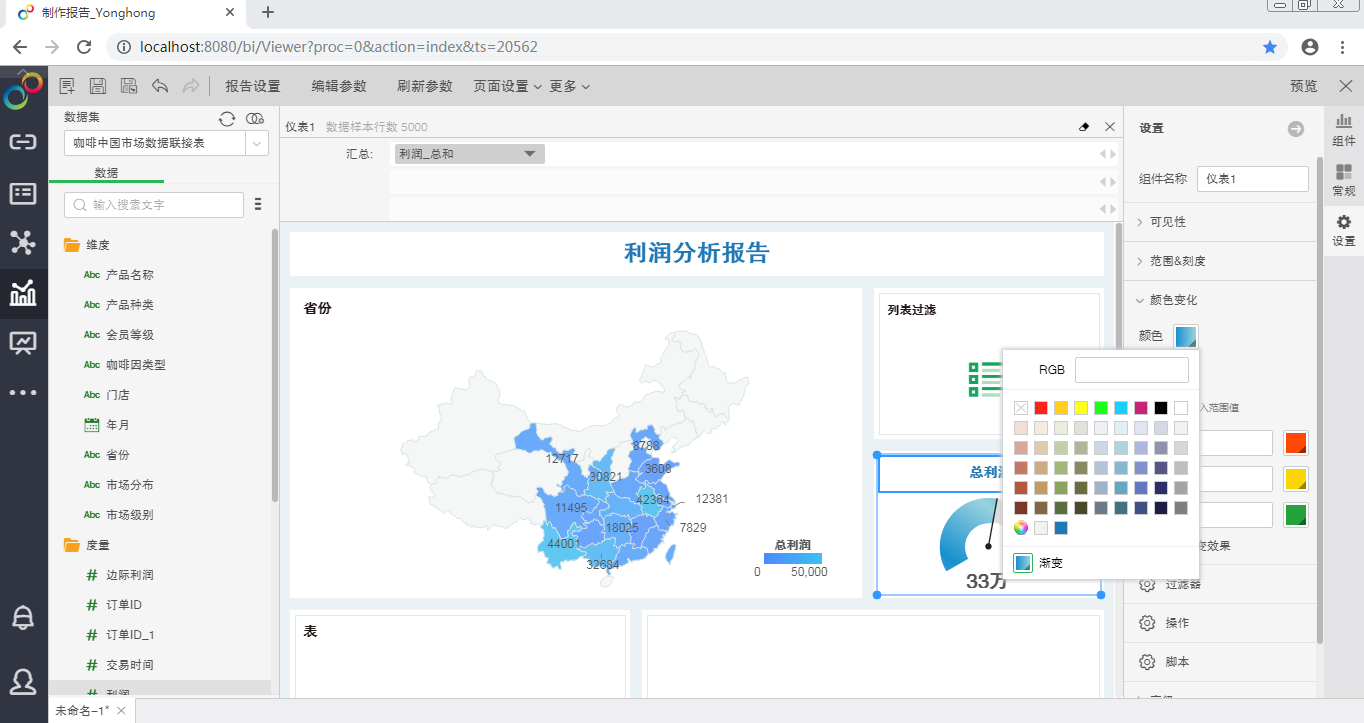Open the 页面设置 menu
Screen dimensions: 1364x723
click(507, 87)
